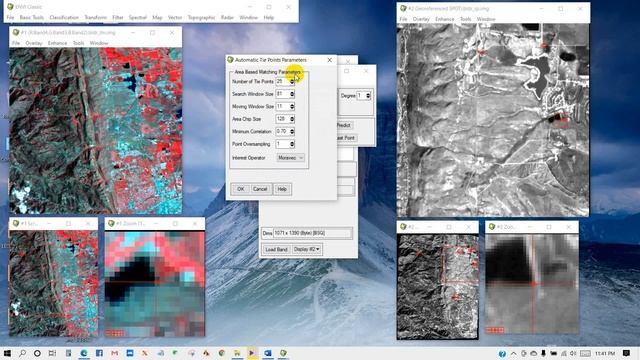Open OneDrive cloud tray icon
The width and height of the screenshot is (640, 360).
534,353
